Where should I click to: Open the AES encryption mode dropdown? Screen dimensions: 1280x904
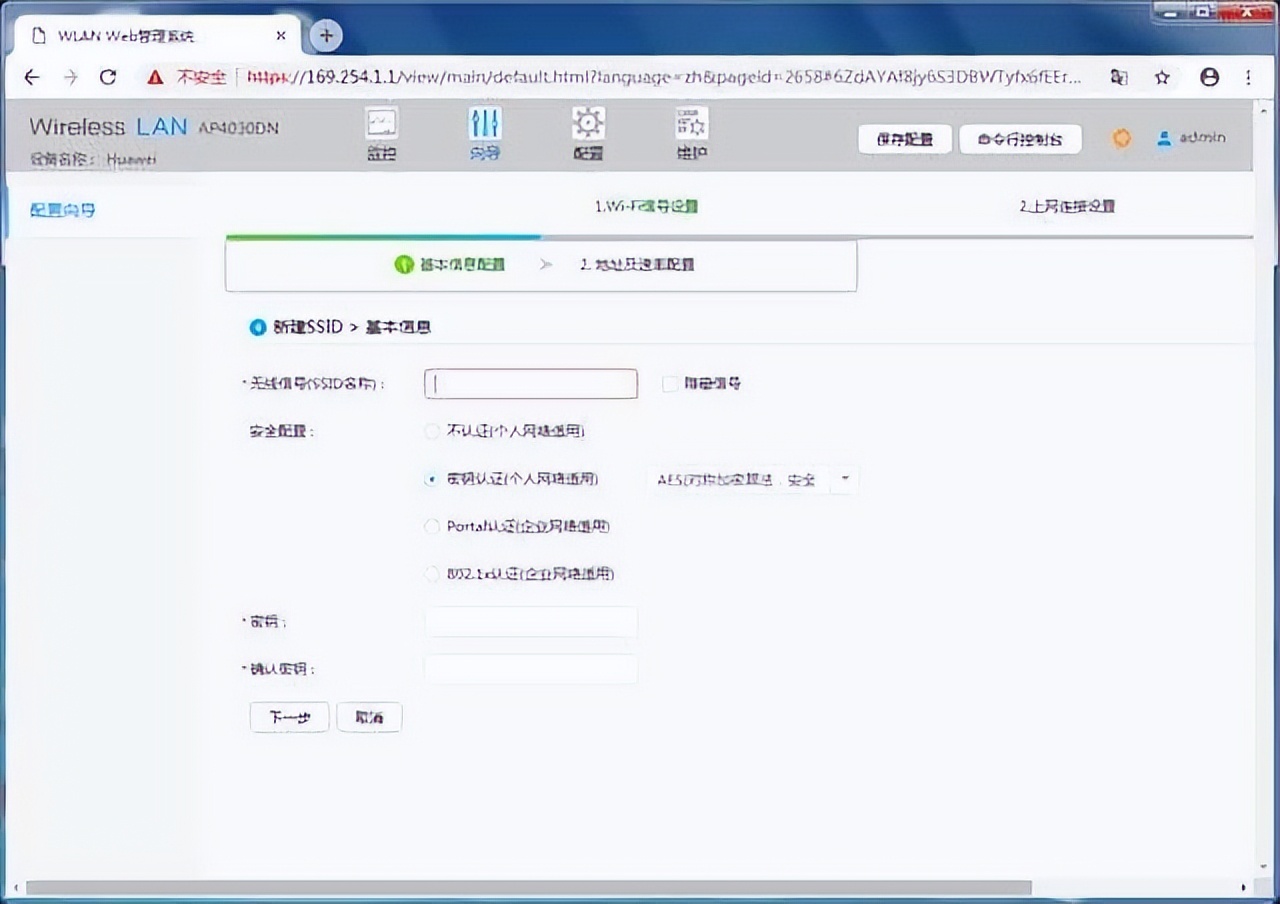(845, 479)
